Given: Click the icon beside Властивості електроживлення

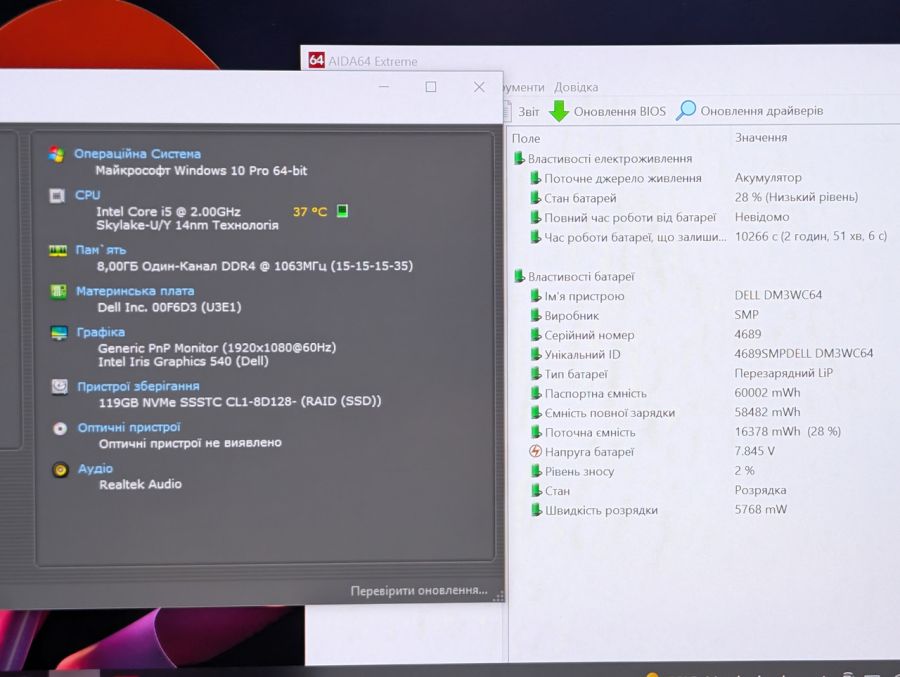Looking at the screenshot, I should pyautogui.click(x=519, y=158).
